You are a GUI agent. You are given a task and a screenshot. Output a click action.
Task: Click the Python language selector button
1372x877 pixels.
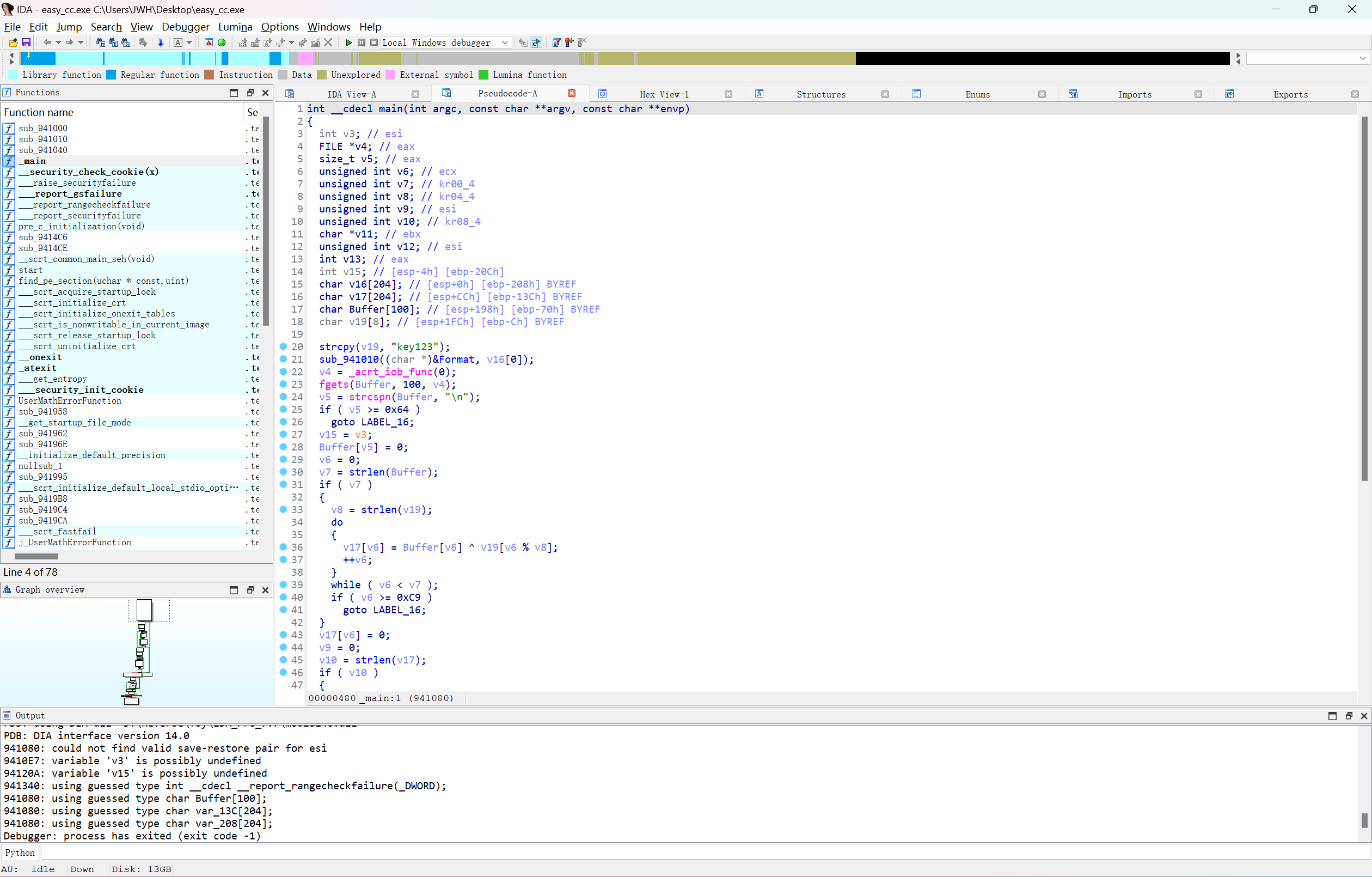20,852
